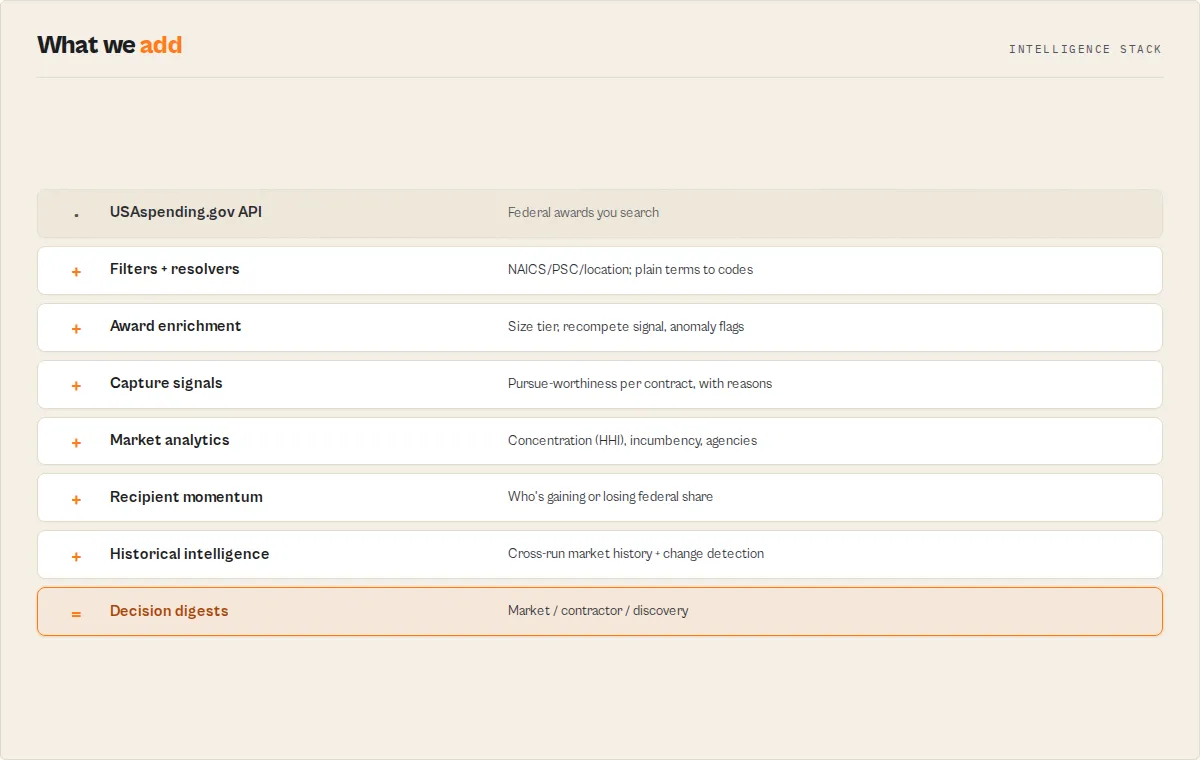Click the plus icon beside Historical intelligence

pyautogui.click(x=76, y=557)
